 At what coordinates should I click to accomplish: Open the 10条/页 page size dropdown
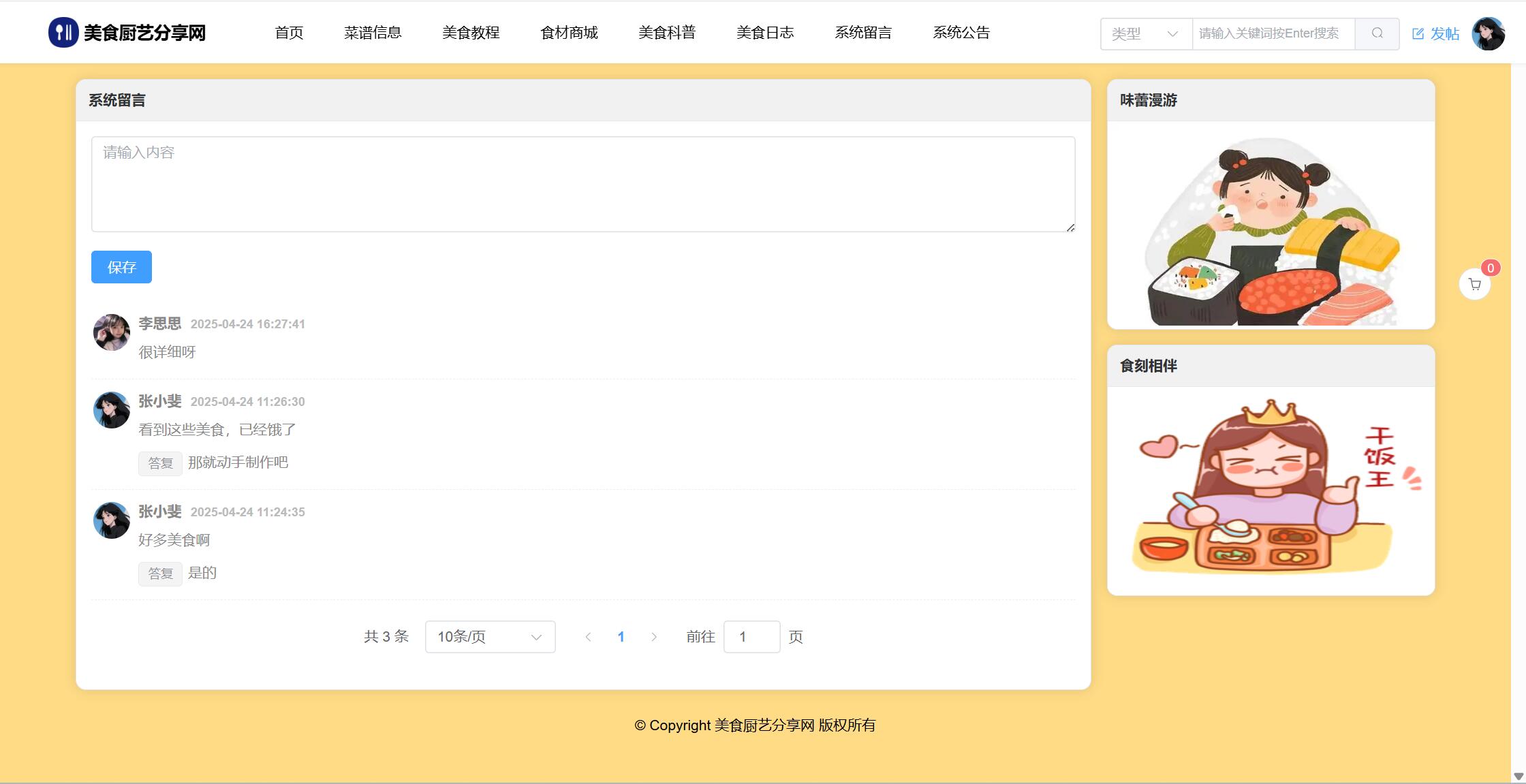(x=490, y=637)
